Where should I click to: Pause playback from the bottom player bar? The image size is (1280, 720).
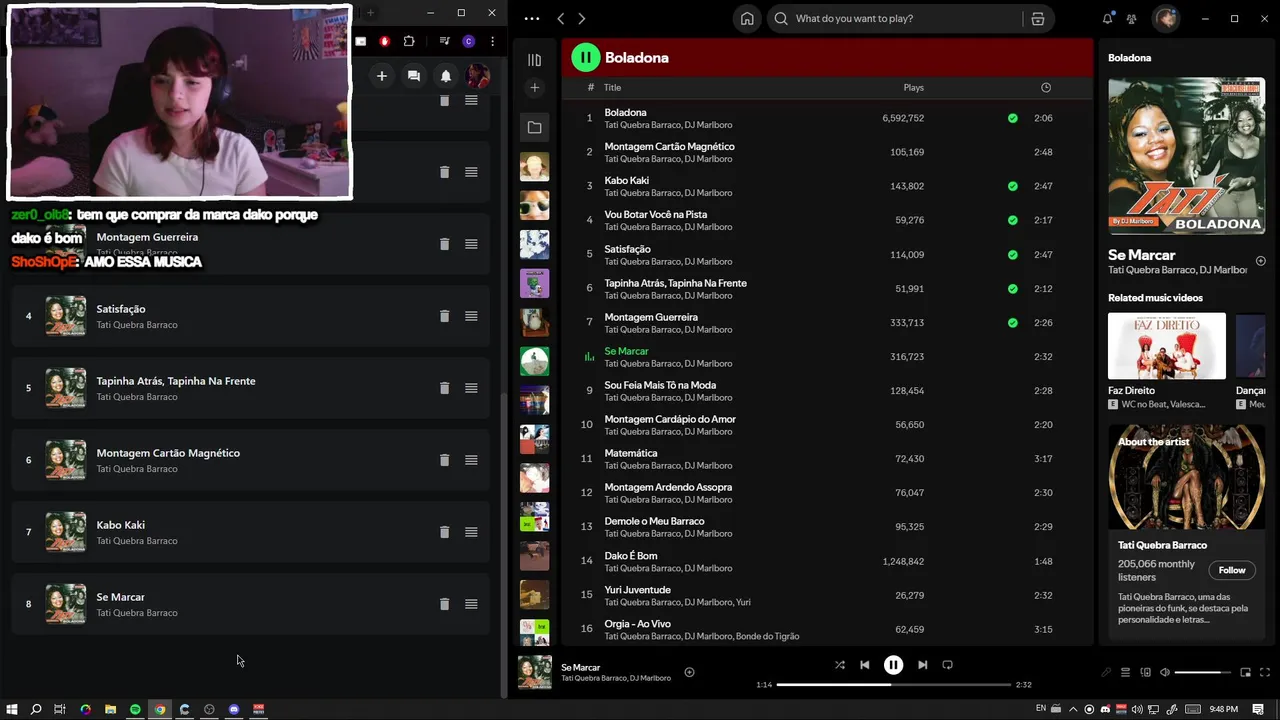click(893, 664)
